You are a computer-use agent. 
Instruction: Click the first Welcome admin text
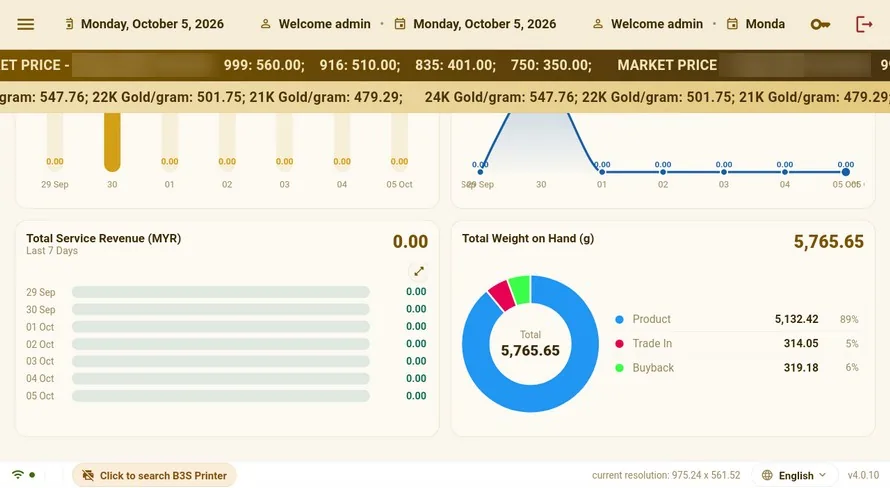tap(324, 24)
